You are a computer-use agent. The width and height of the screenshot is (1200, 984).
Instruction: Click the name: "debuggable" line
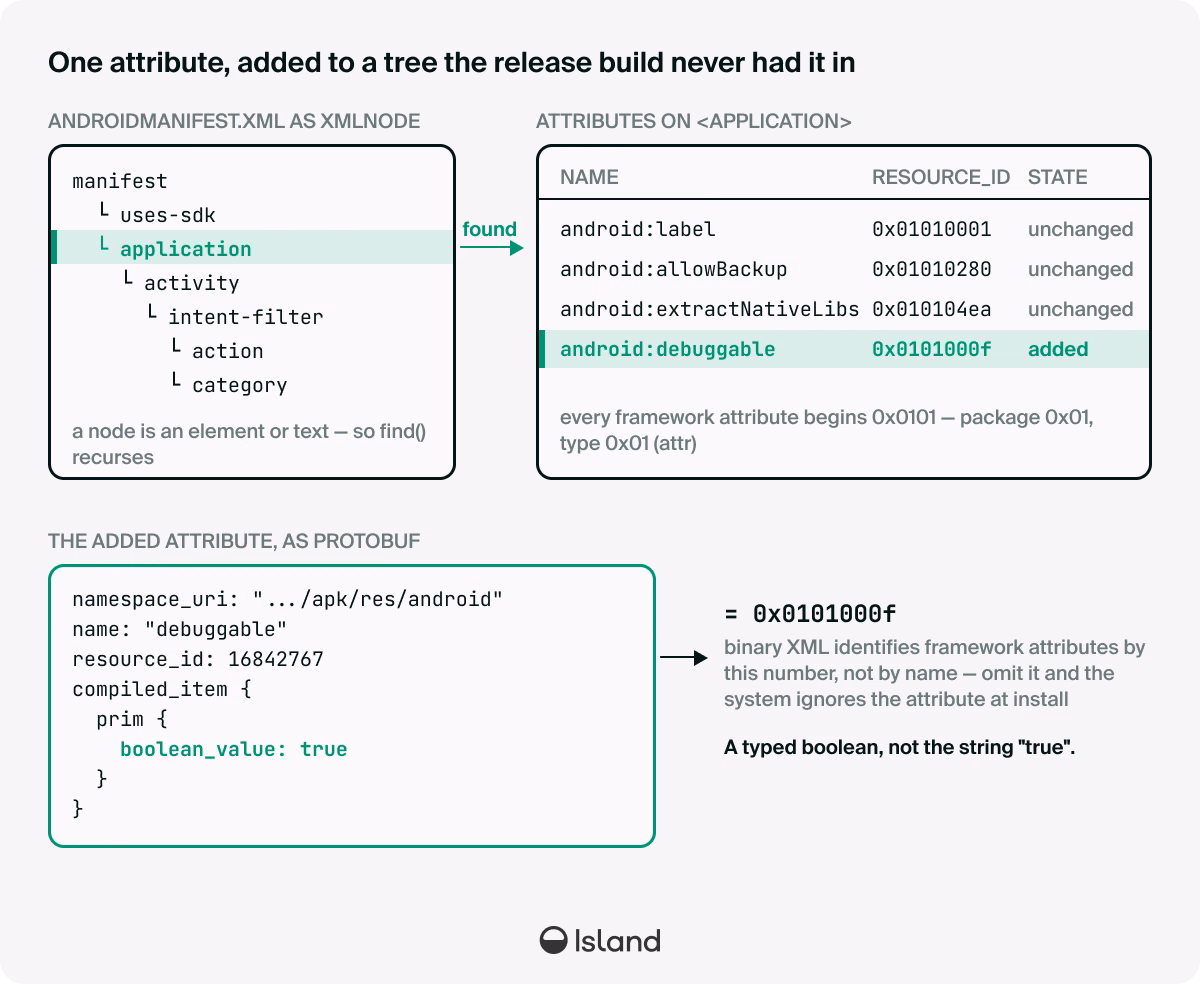[x=180, y=629]
